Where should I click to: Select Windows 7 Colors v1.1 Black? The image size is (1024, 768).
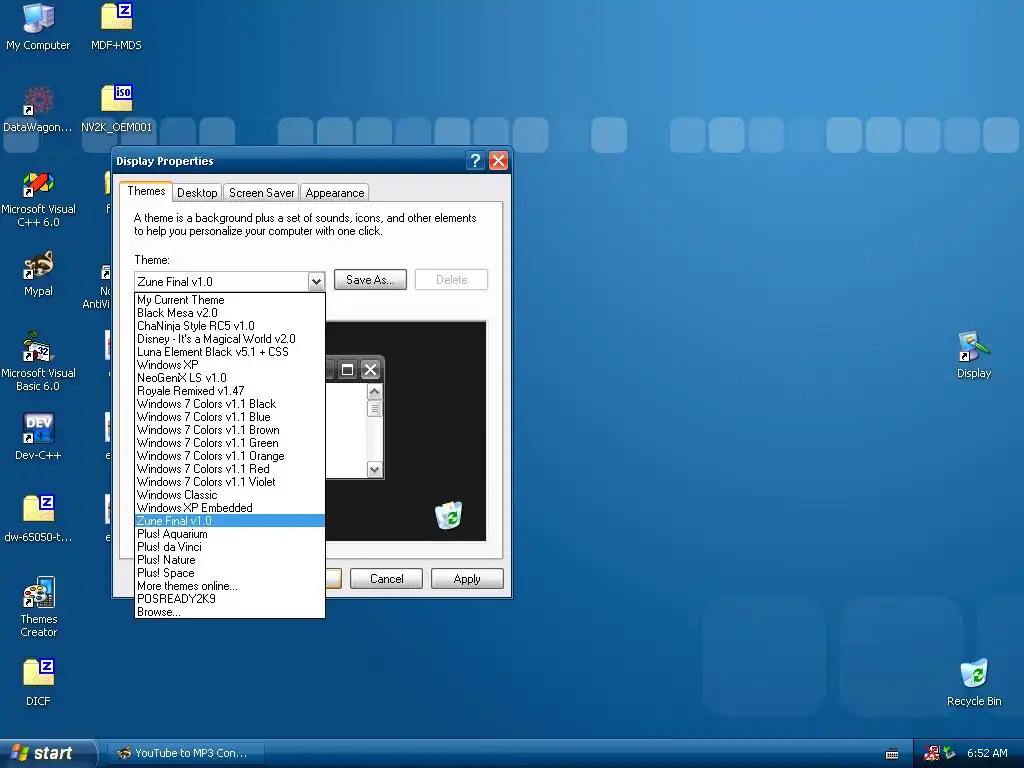pyautogui.click(x=230, y=404)
